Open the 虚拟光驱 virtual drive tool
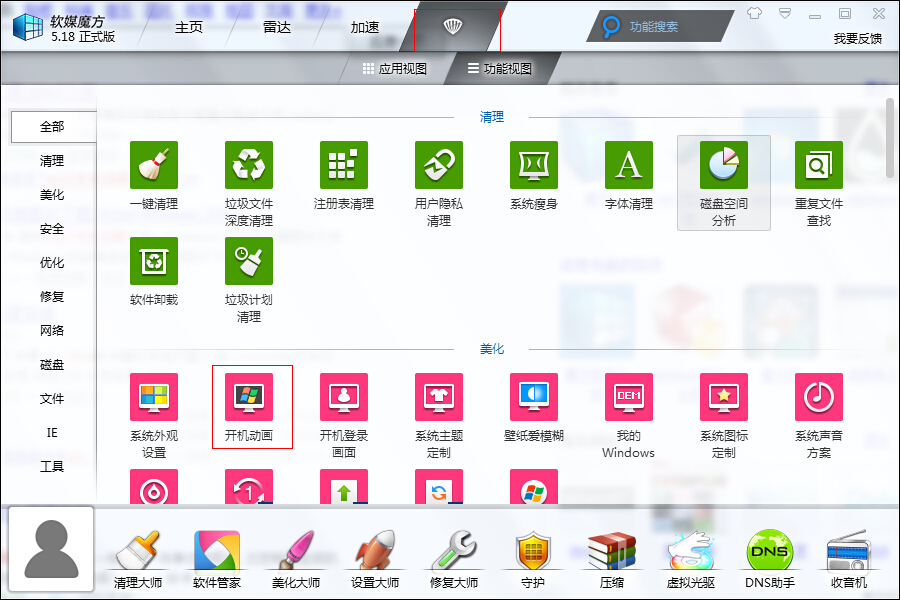The image size is (900, 600). point(690,555)
